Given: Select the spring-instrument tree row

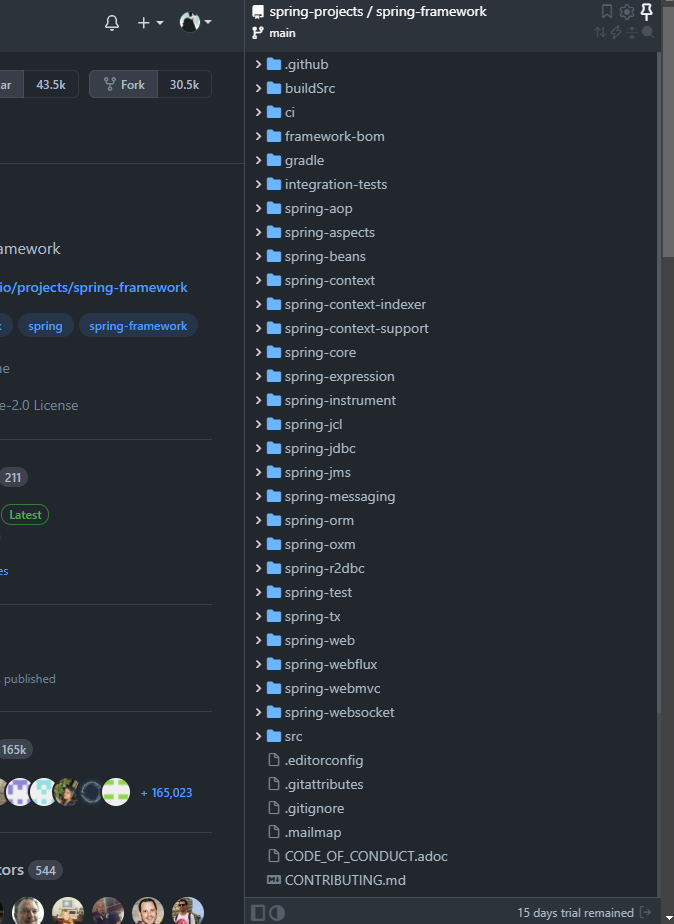Looking at the screenshot, I should pyautogui.click(x=452, y=400).
